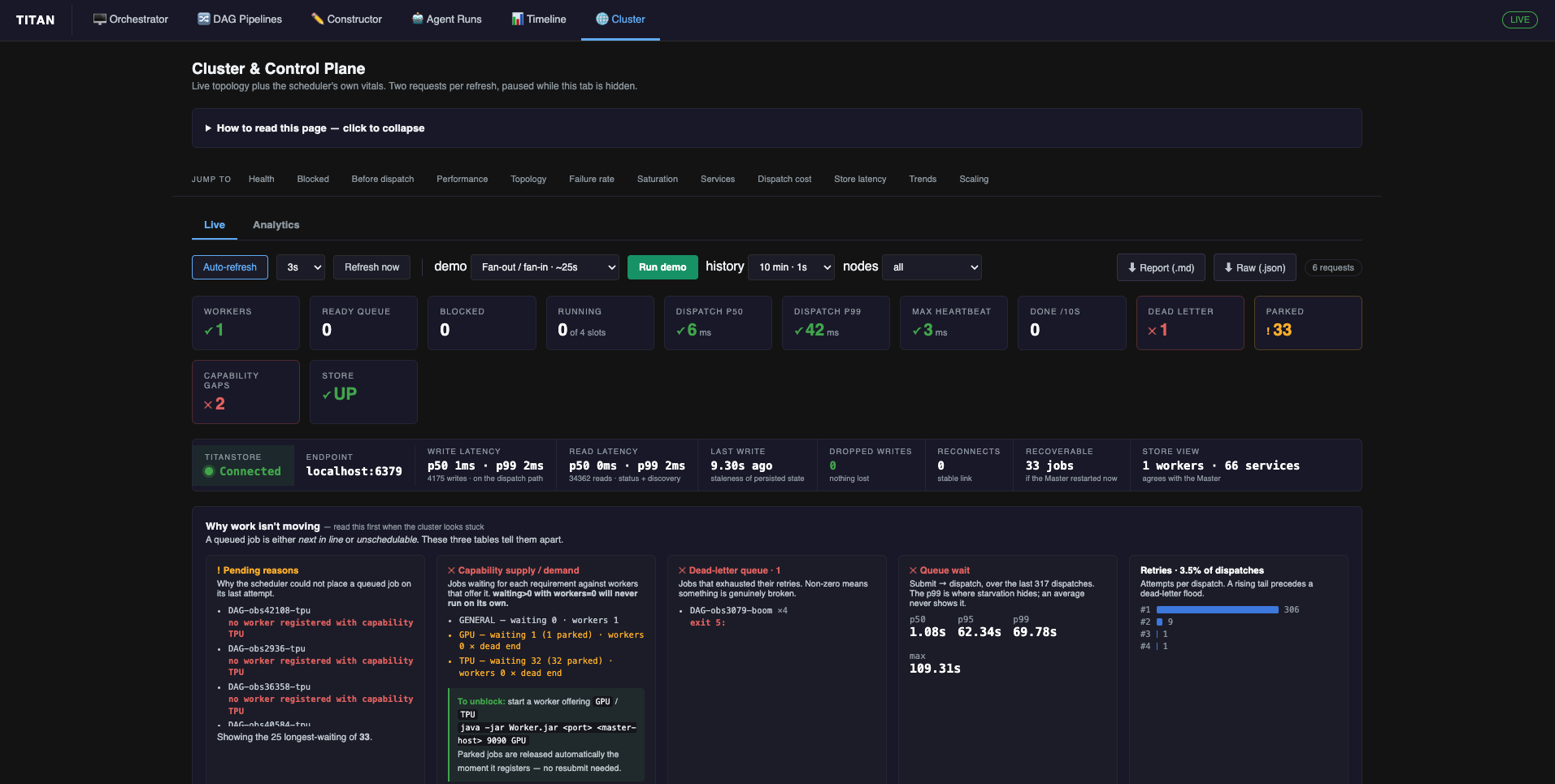Open the 3s refresh interval dropdown
1555x784 pixels.
pyautogui.click(x=301, y=267)
